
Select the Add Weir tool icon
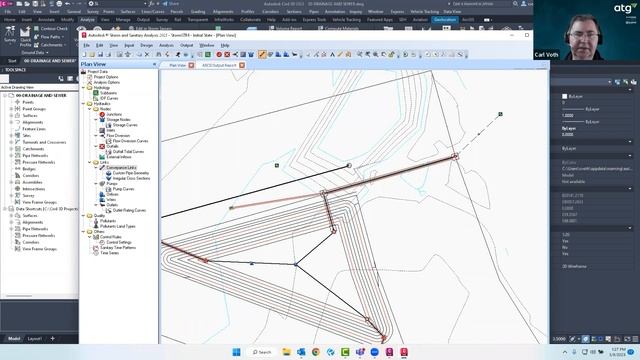pyautogui.click(x=286, y=54)
